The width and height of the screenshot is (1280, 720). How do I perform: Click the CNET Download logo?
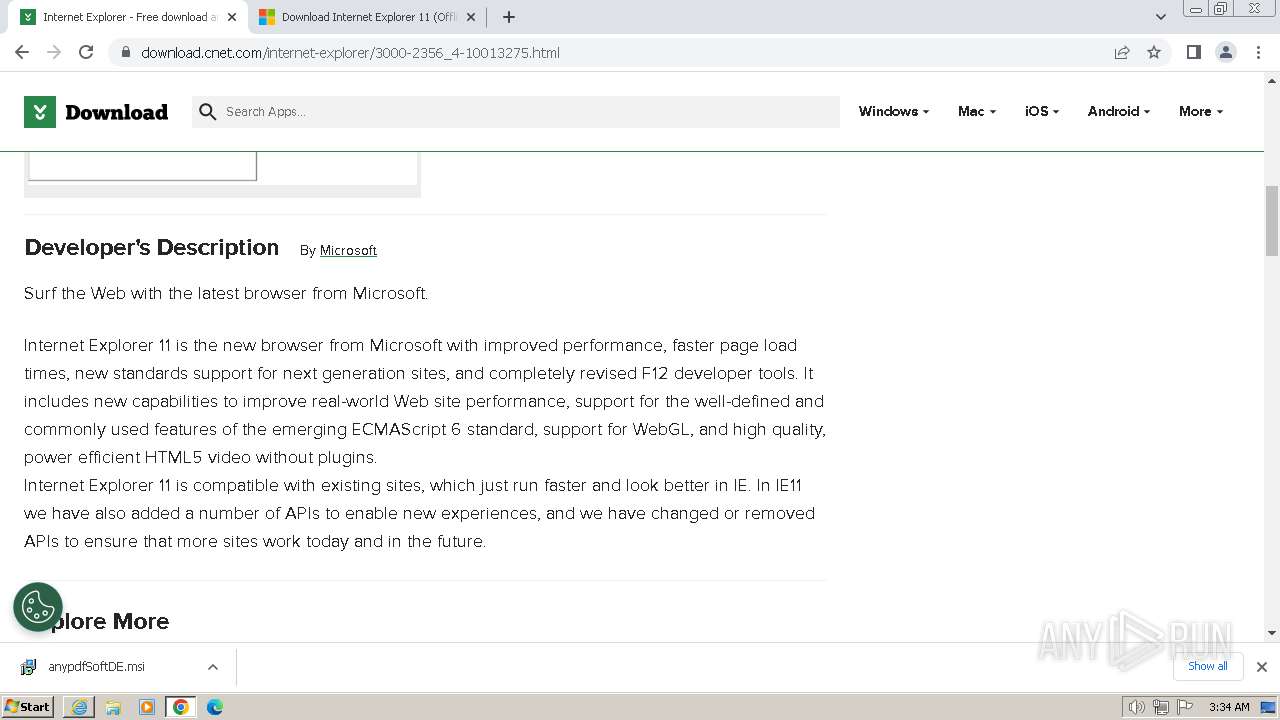(x=96, y=112)
